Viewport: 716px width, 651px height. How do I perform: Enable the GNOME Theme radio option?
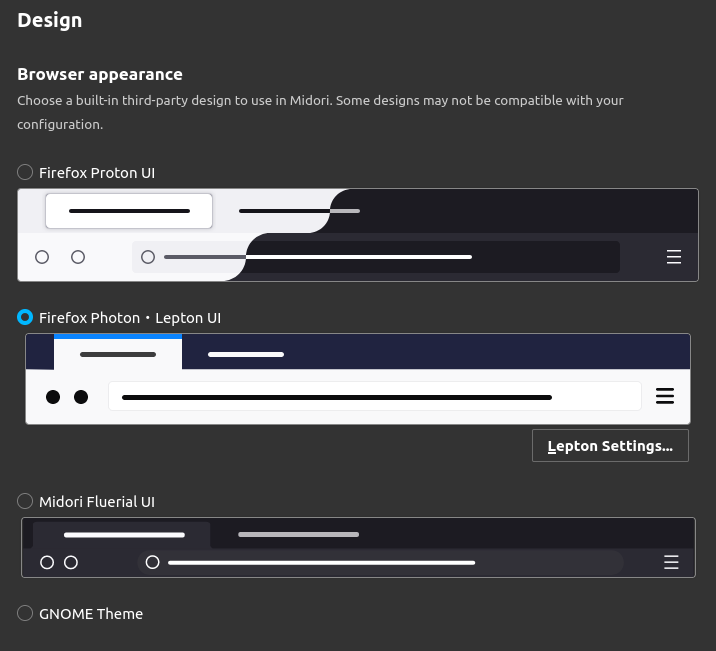[x=25, y=613]
